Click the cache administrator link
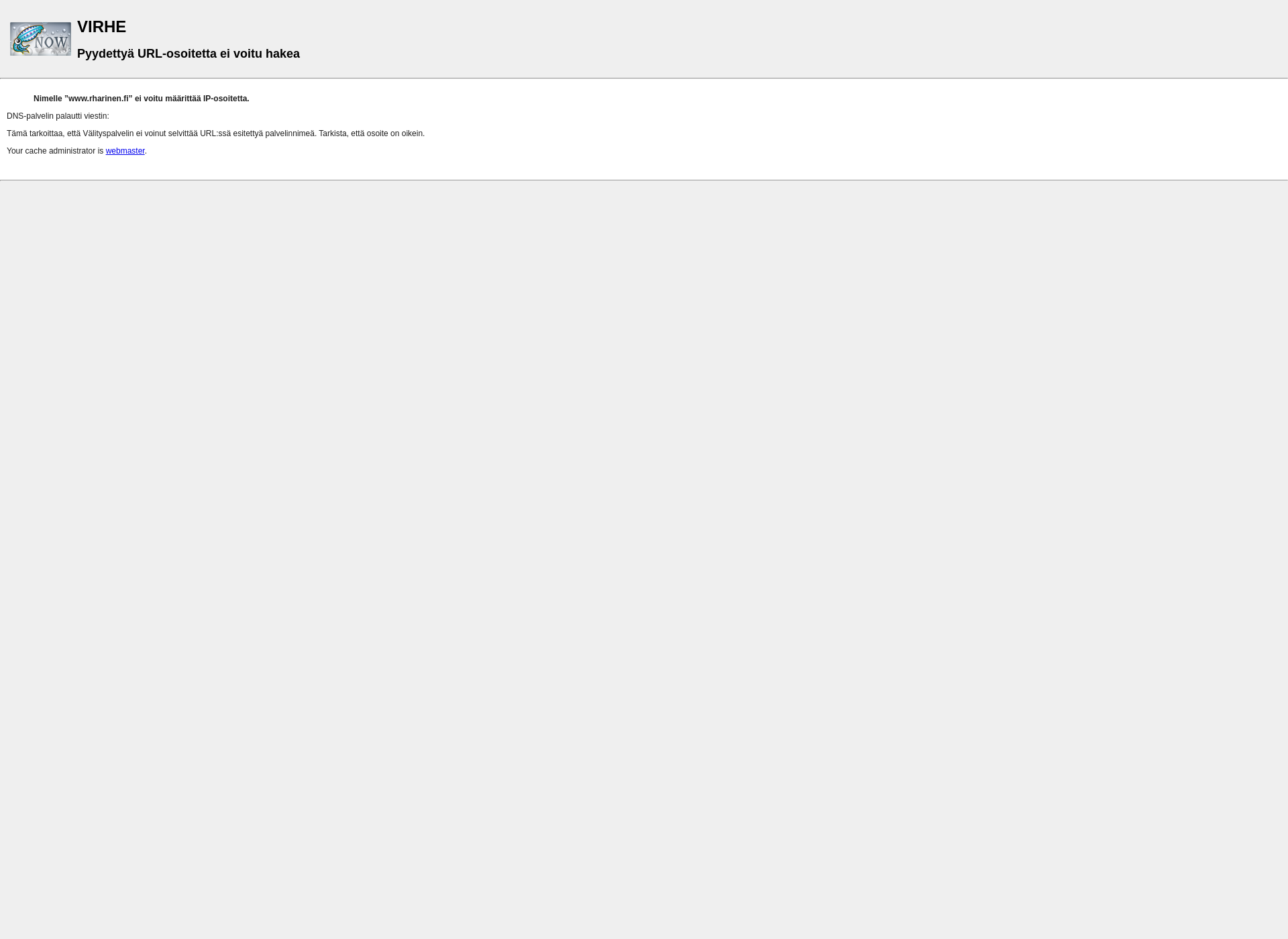 pyautogui.click(x=124, y=150)
